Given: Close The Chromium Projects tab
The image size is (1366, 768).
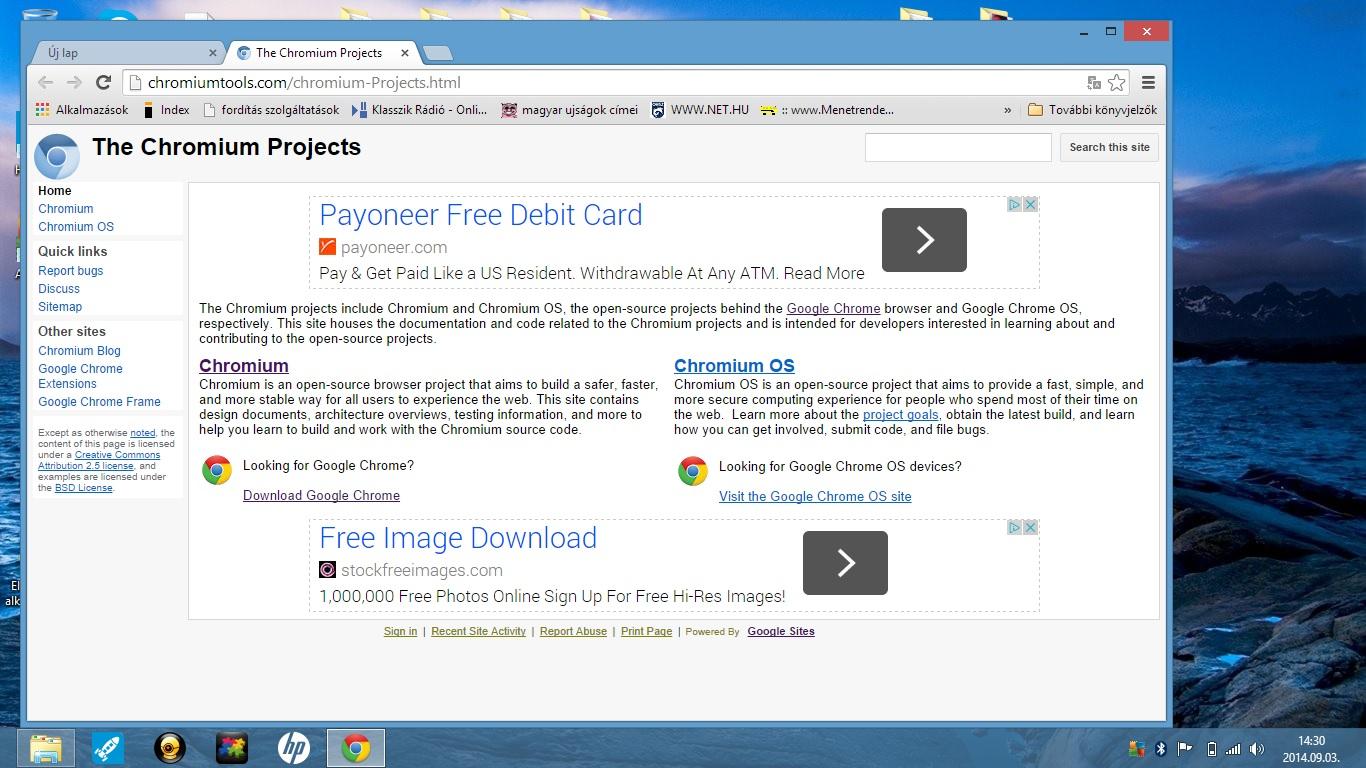Looking at the screenshot, I should tap(405, 53).
